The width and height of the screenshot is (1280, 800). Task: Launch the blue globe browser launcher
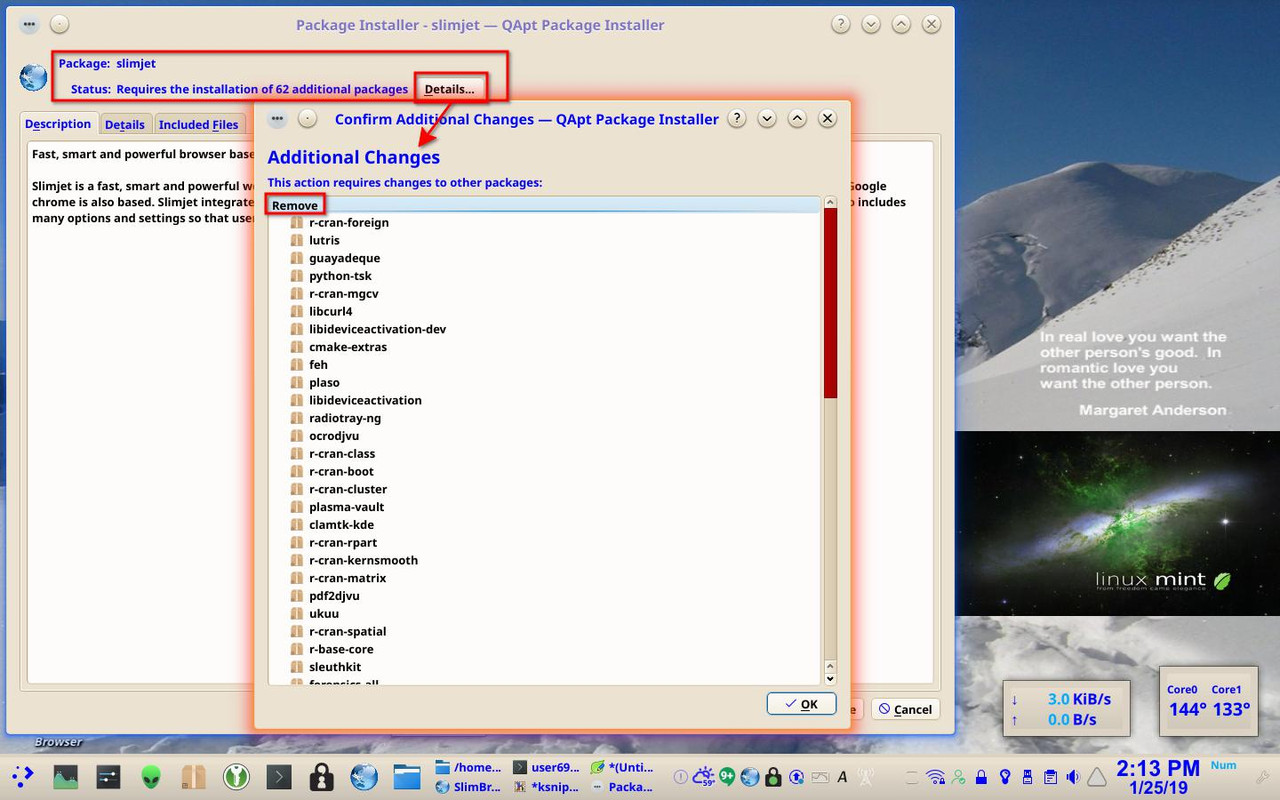pos(364,777)
